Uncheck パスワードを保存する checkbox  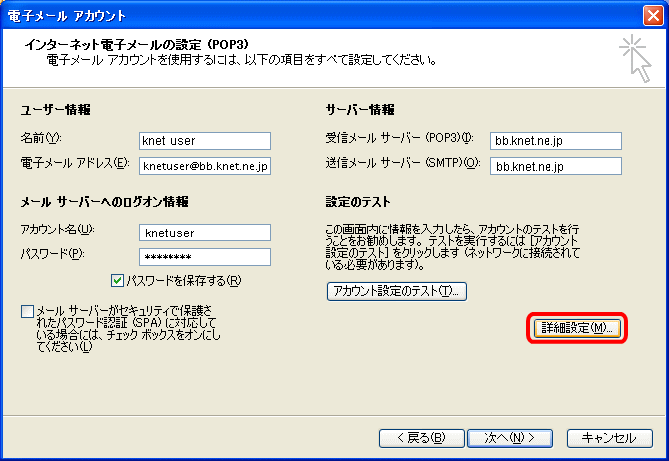click(117, 281)
